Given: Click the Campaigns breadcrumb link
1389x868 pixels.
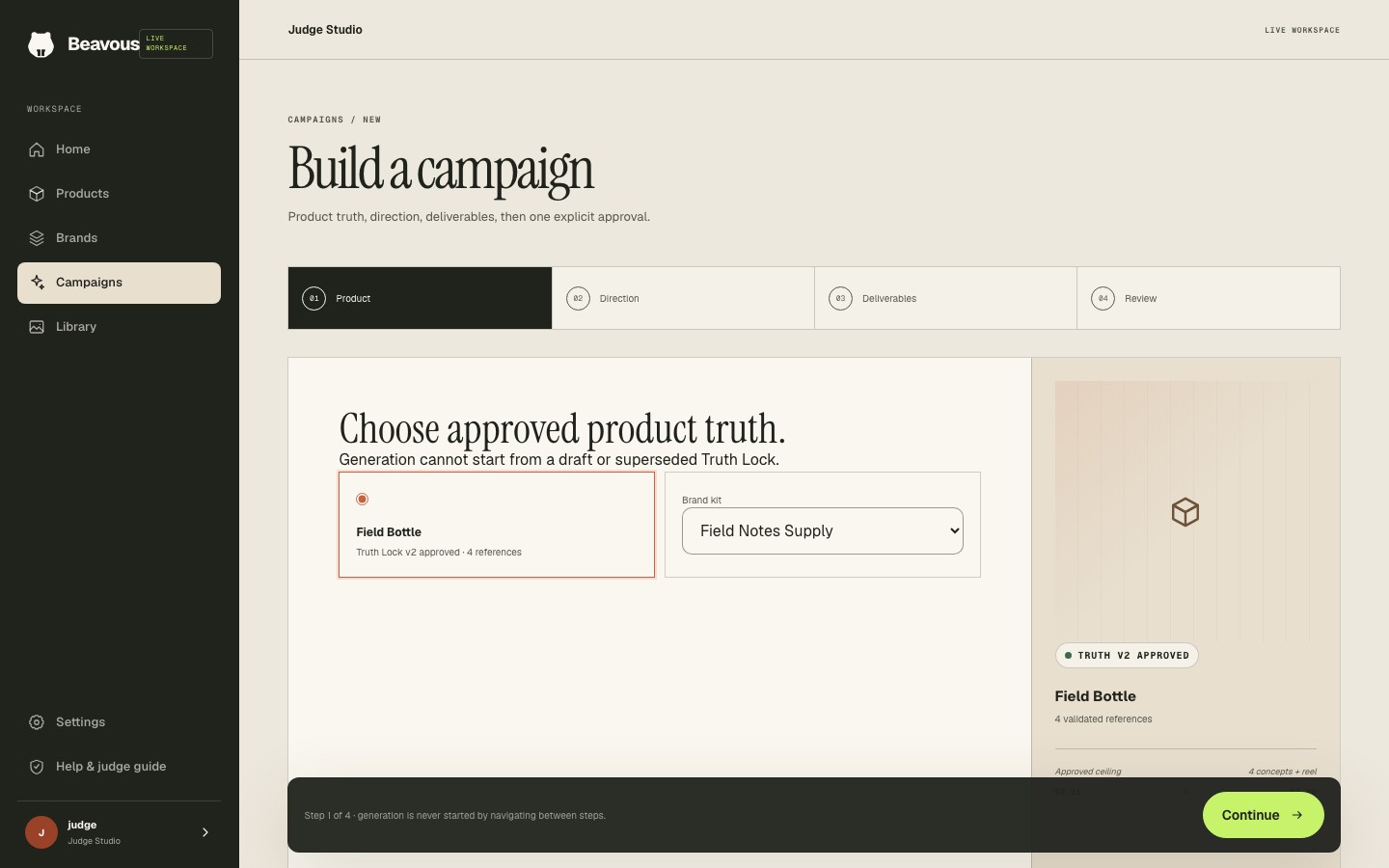Looking at the screenshot, I should pos(315,120).
